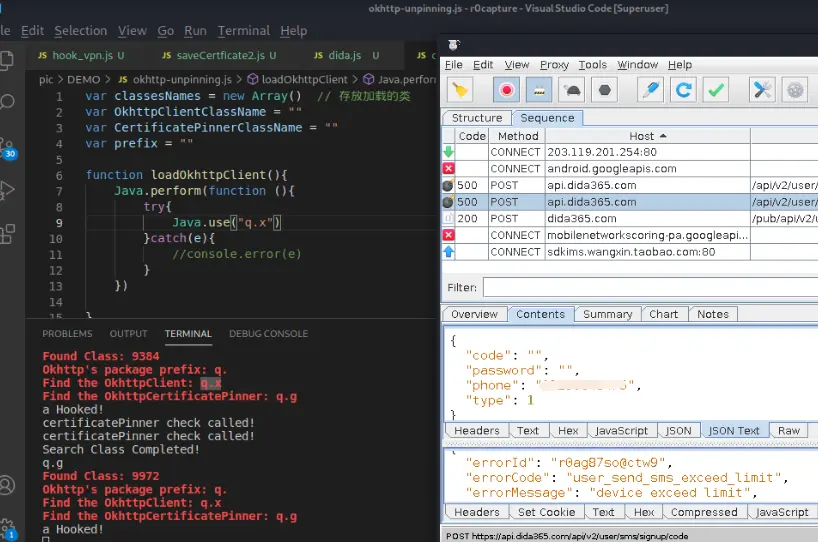Open the VS Code Extensions icon
Image resolution: width=818 pixels, height=542 pixels.
point(8,233)
